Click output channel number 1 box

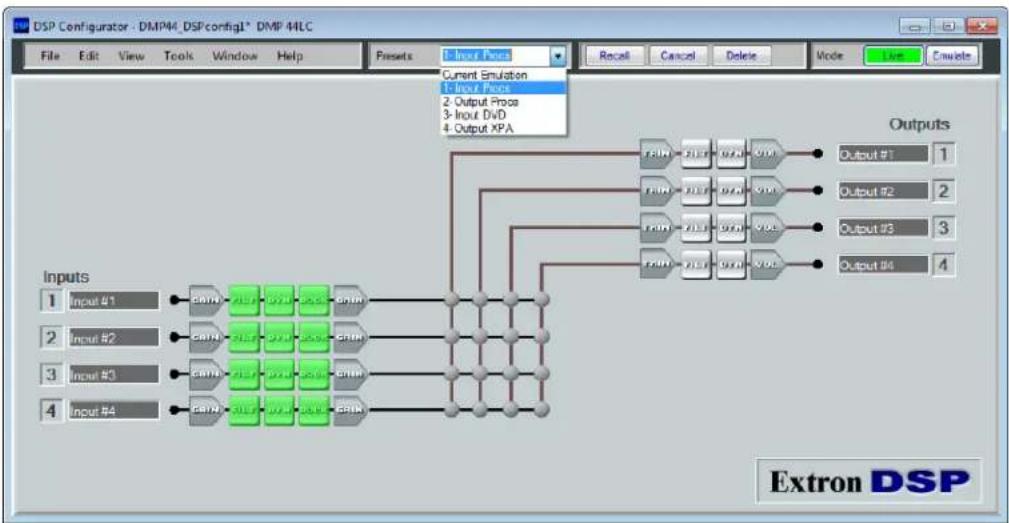943,154
